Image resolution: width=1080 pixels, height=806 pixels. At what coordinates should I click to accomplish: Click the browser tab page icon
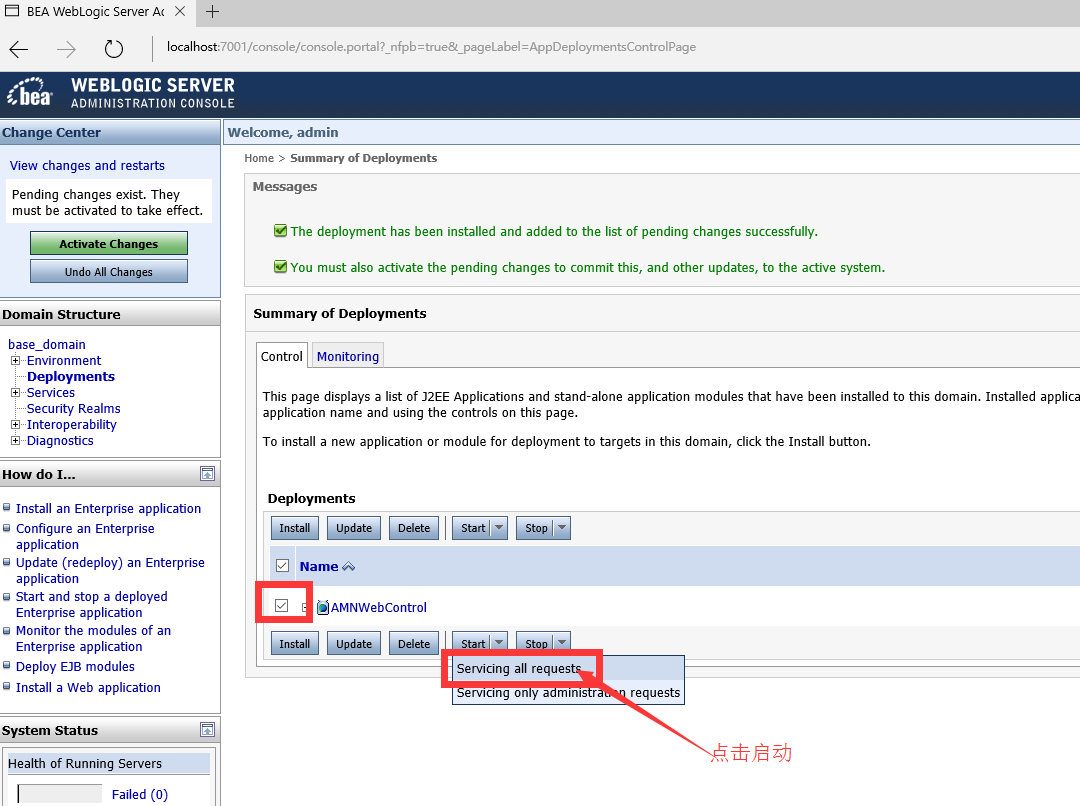point(12,11)
